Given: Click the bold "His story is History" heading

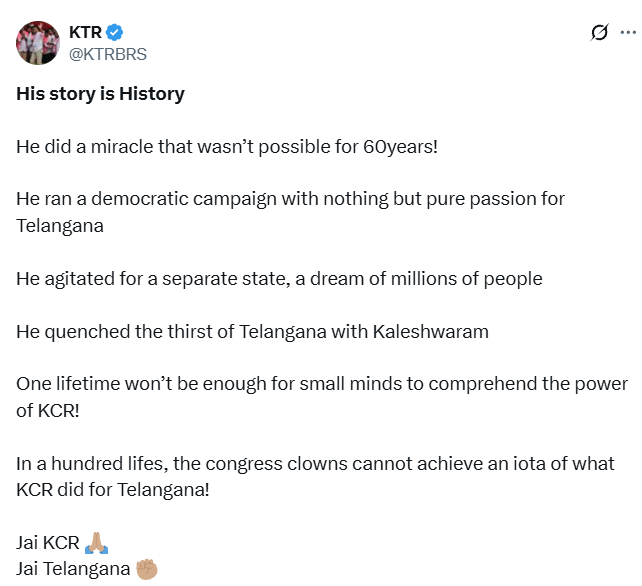Looking at the screenshot, I should click(100, 94).
